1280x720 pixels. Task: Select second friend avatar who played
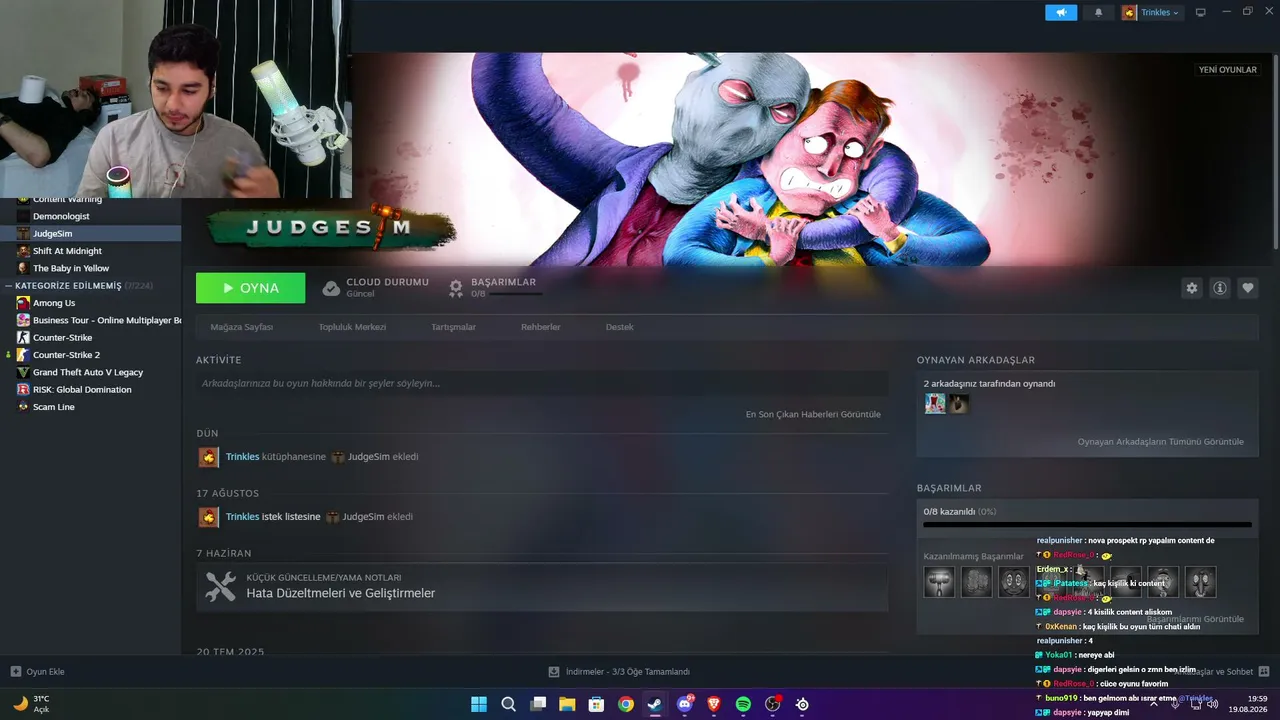pyautogui.click(x=959, y=404)
